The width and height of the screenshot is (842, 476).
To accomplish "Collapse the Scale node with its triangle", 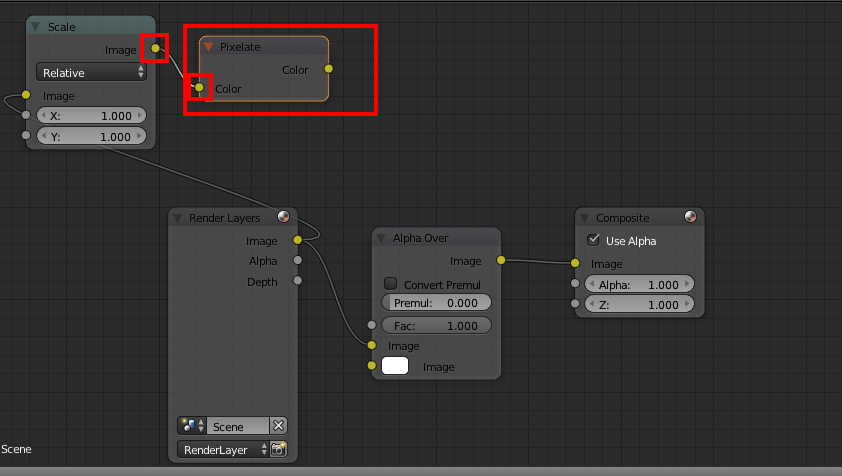I will pyautogui.click(x=35, y=26).
